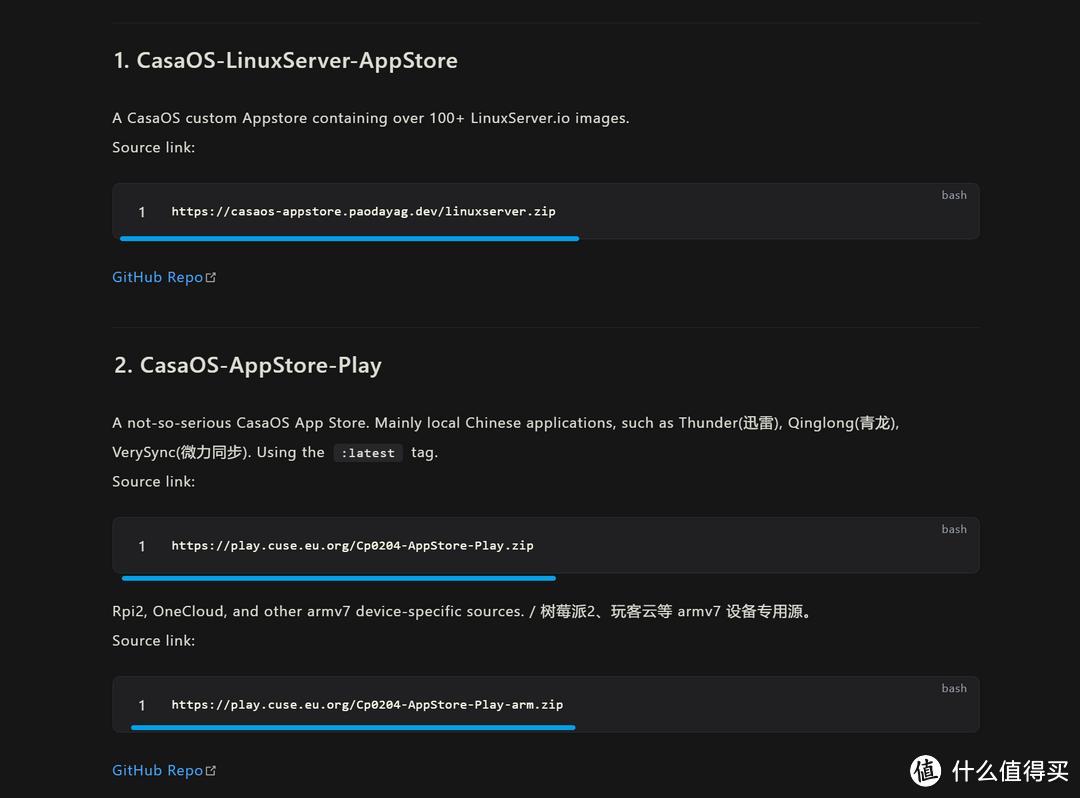Select the Cp0204-AppStore-Play.zip source URL
This screenshot has width=1080, height=798.
pos(352,545)
